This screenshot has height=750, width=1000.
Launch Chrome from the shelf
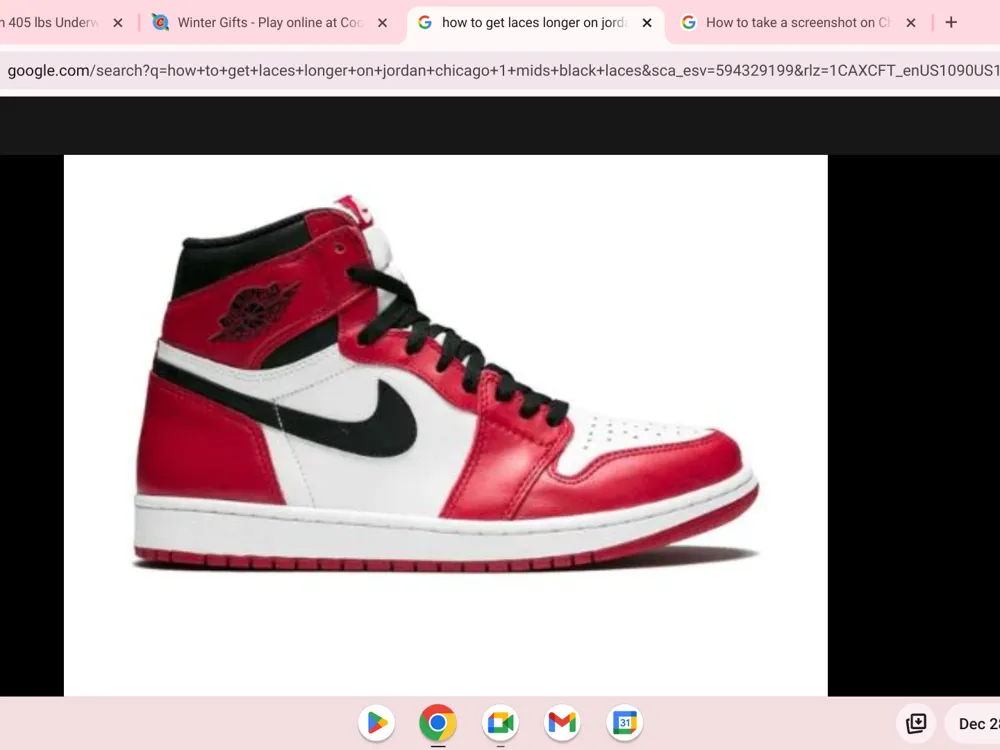tap(438, 723)
